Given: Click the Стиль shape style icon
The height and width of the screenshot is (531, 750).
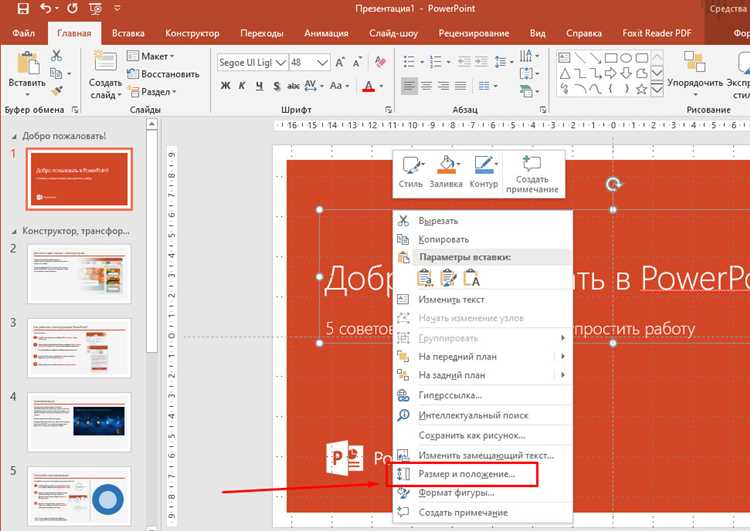Looking at the screenshot, I should click(x=408, y=165).
